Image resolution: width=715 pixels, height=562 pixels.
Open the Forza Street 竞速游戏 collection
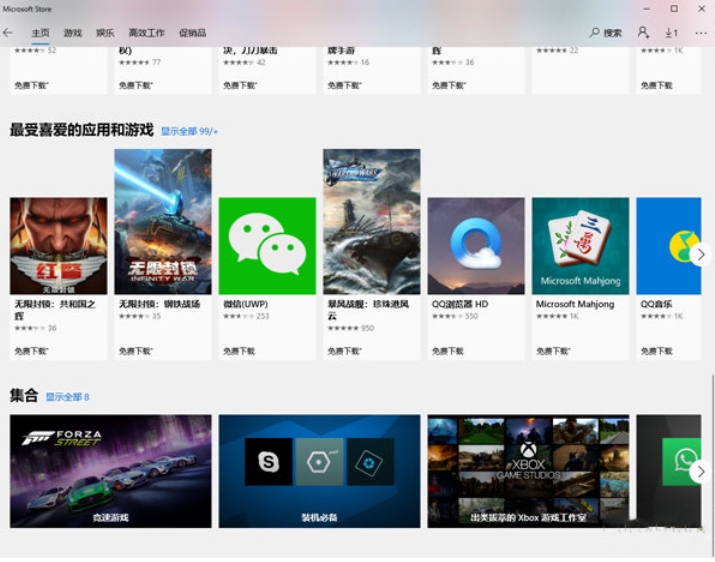111,471
